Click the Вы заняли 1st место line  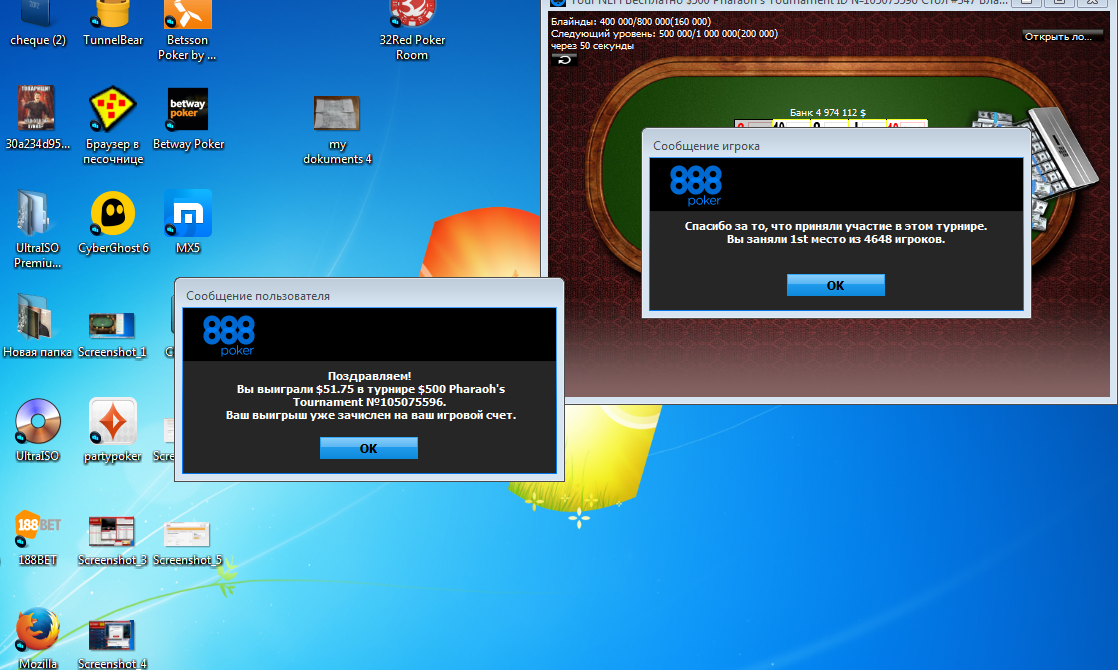tap(836, 239)
